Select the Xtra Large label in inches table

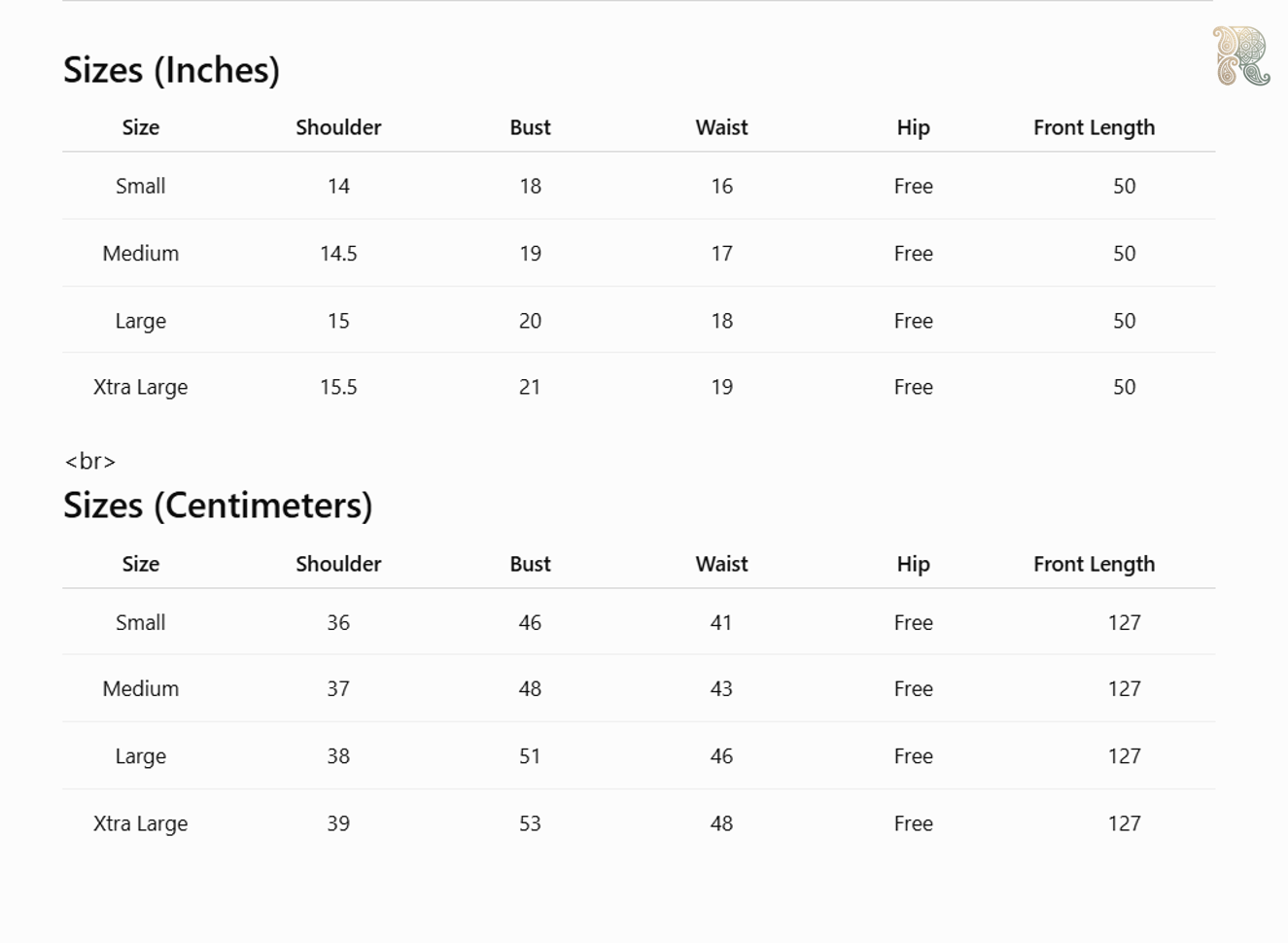coord(140,387)
